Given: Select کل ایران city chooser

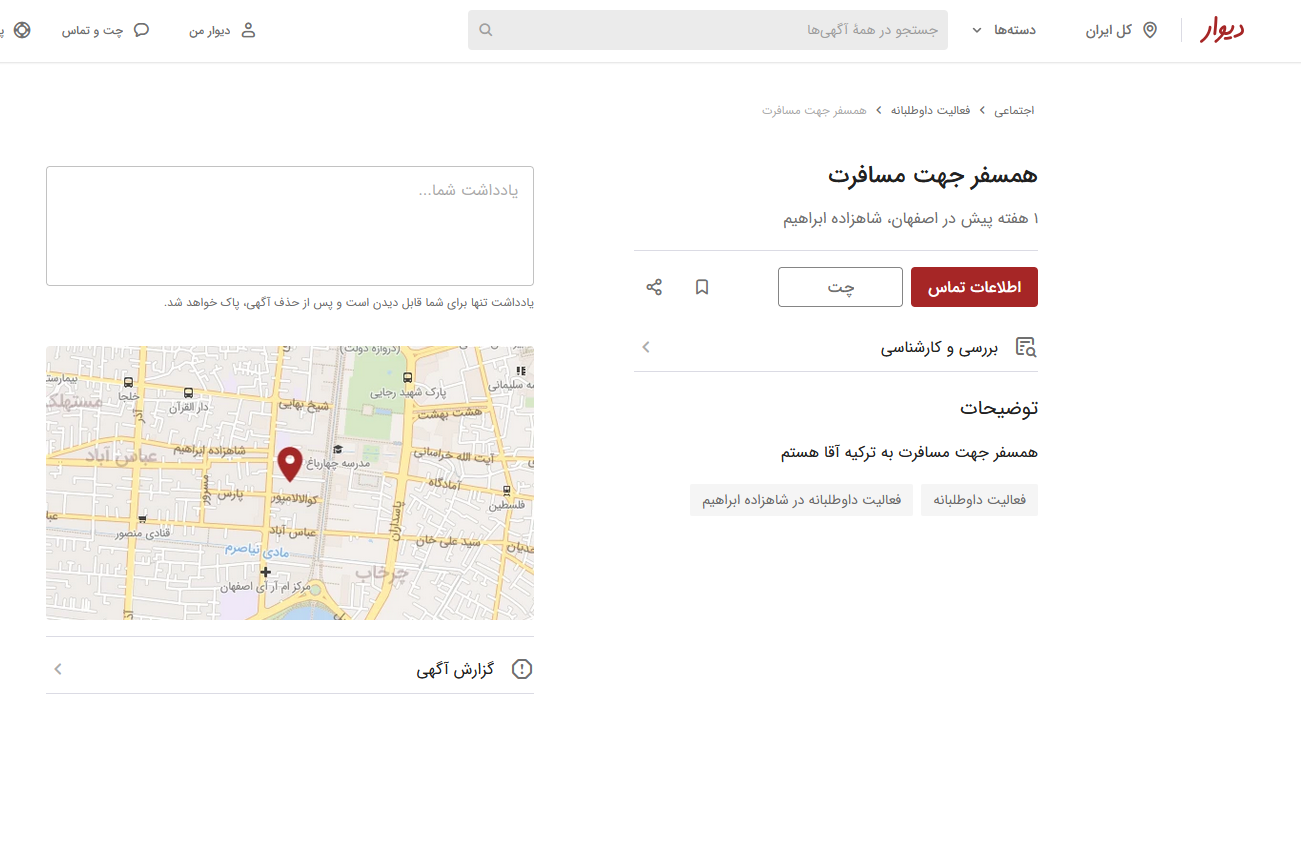Looking at the screenshot, I should coord(1121,30).
